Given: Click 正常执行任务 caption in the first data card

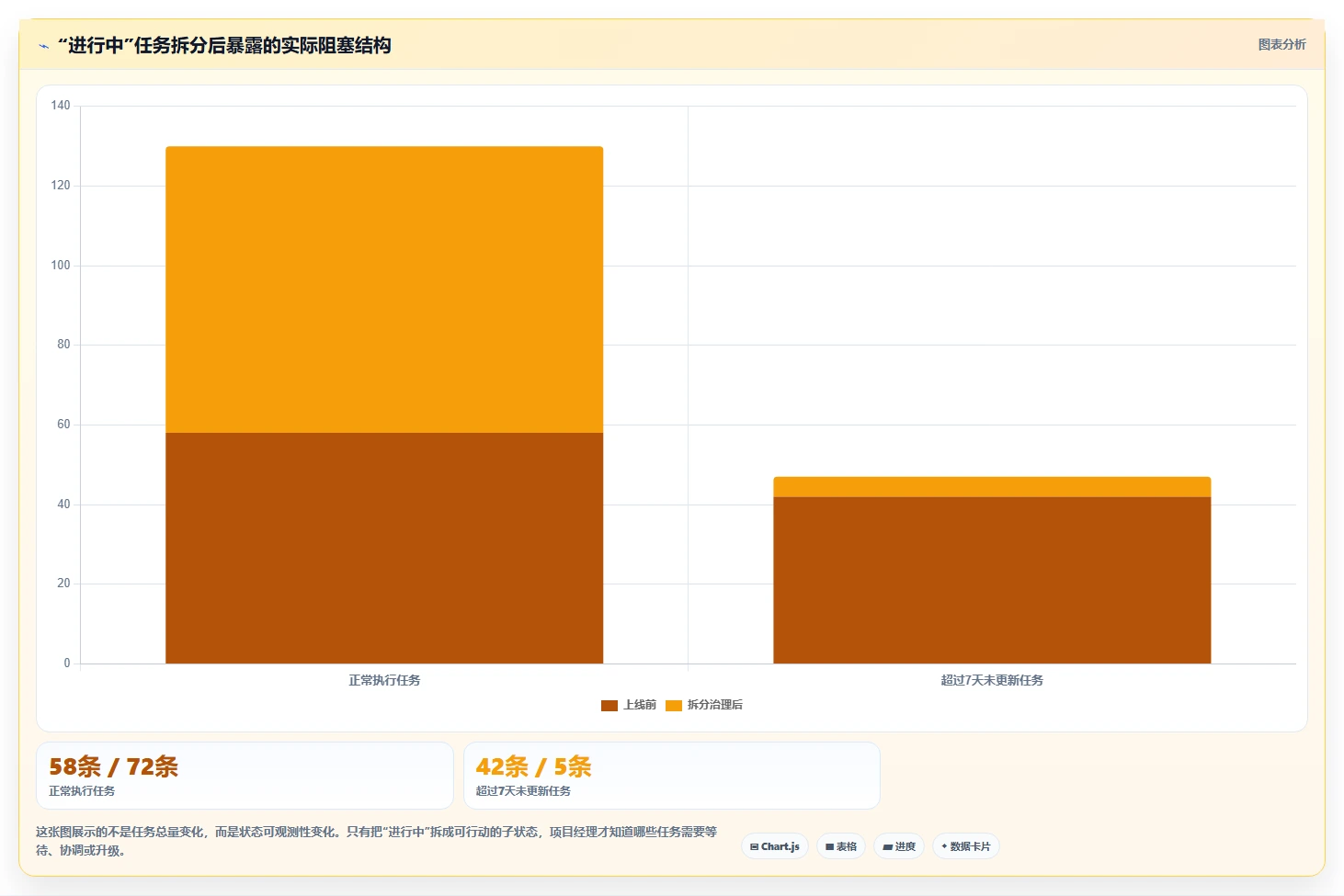Looking at the screenshot, I should (x=82, y=791).
